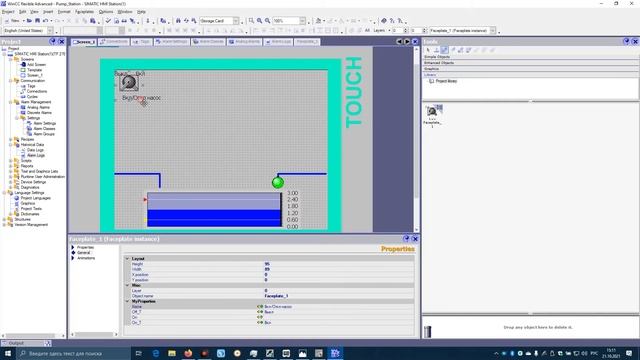Open Edge browser from the taskbar
Viewport: 640px width, 360px height.
(x=156, y=353)
